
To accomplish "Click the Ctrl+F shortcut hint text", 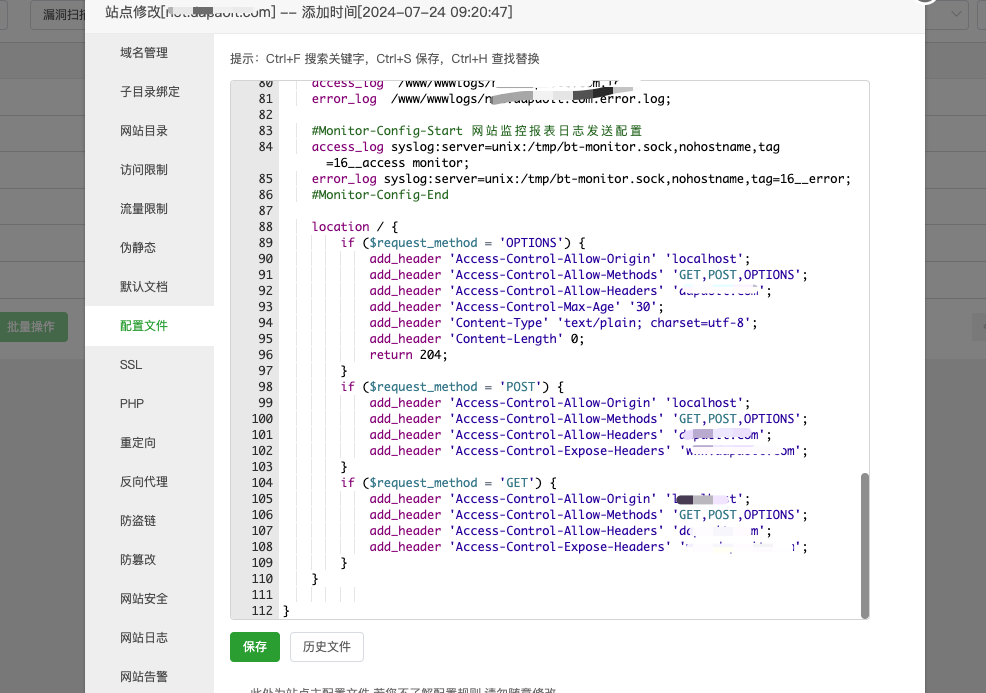I will point(314,59).
